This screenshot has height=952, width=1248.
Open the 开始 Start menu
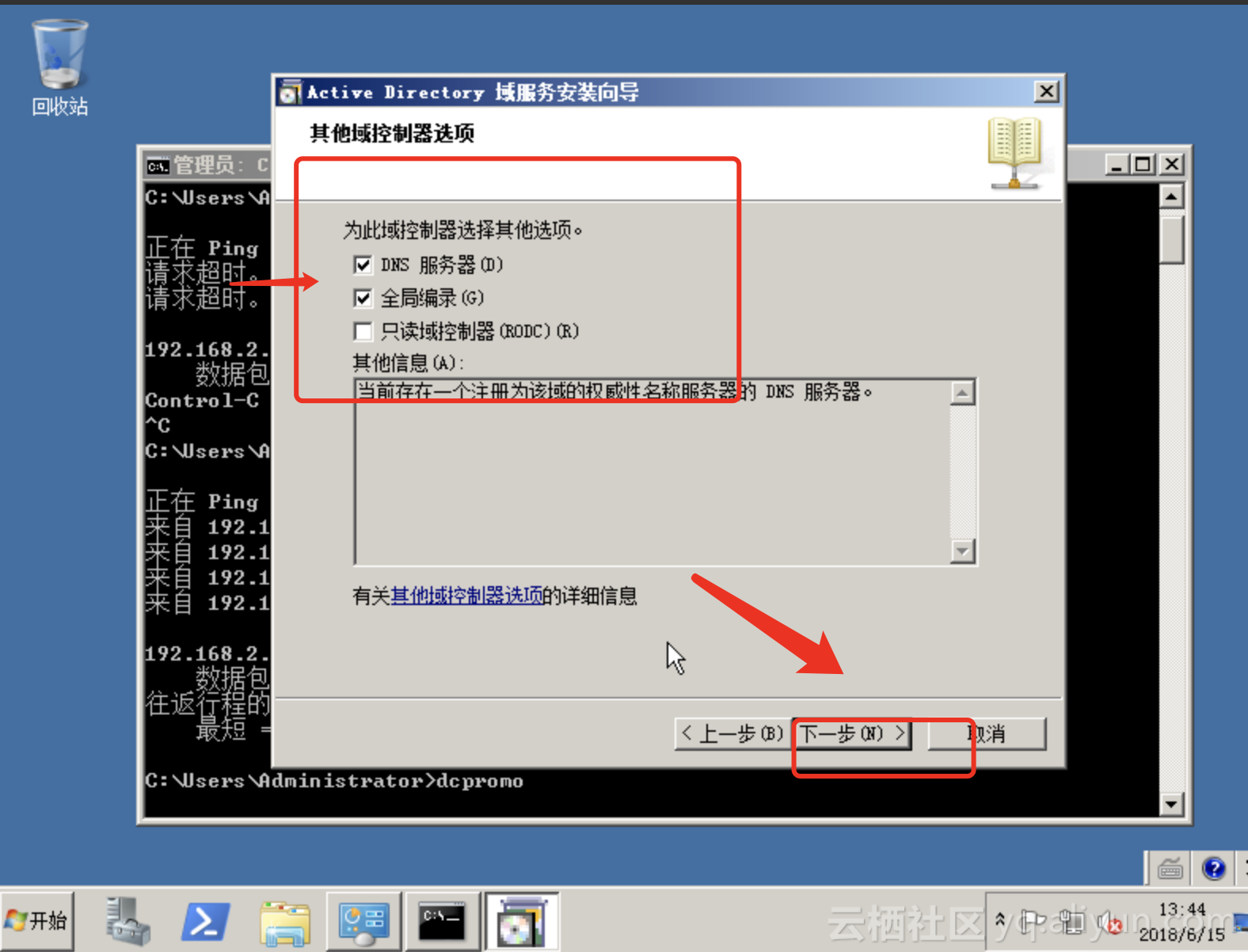click(x=37, y=920)
